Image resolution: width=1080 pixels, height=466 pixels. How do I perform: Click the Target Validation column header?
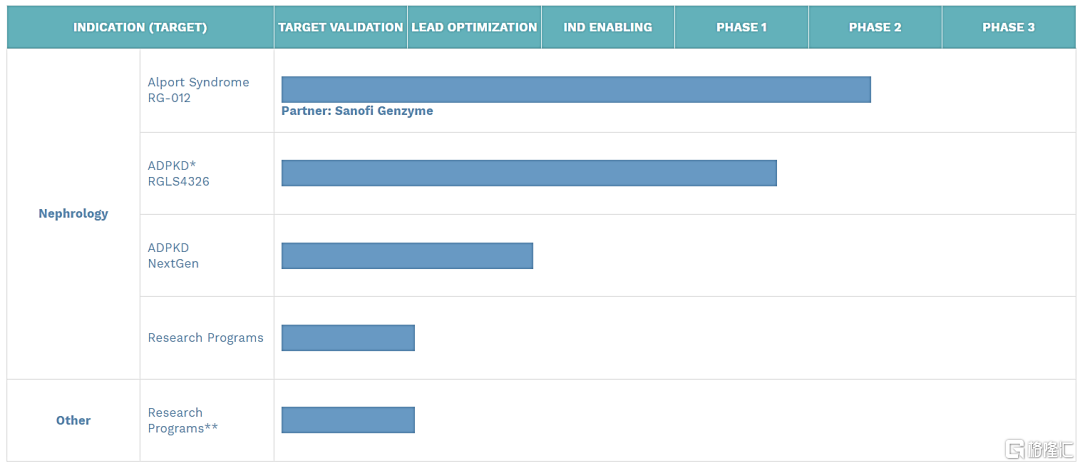coord(341,27)
